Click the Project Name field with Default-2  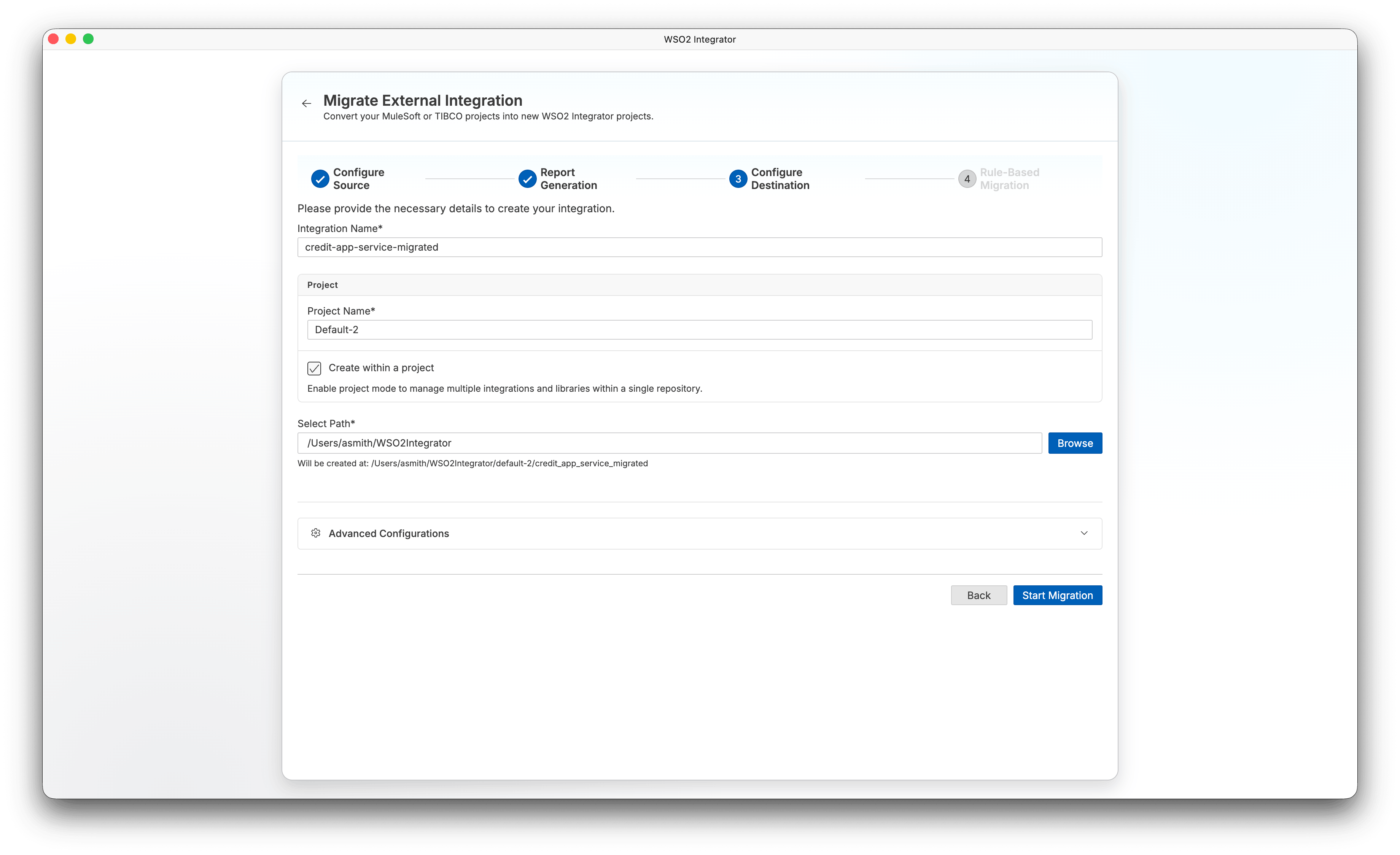click(700, 329)
